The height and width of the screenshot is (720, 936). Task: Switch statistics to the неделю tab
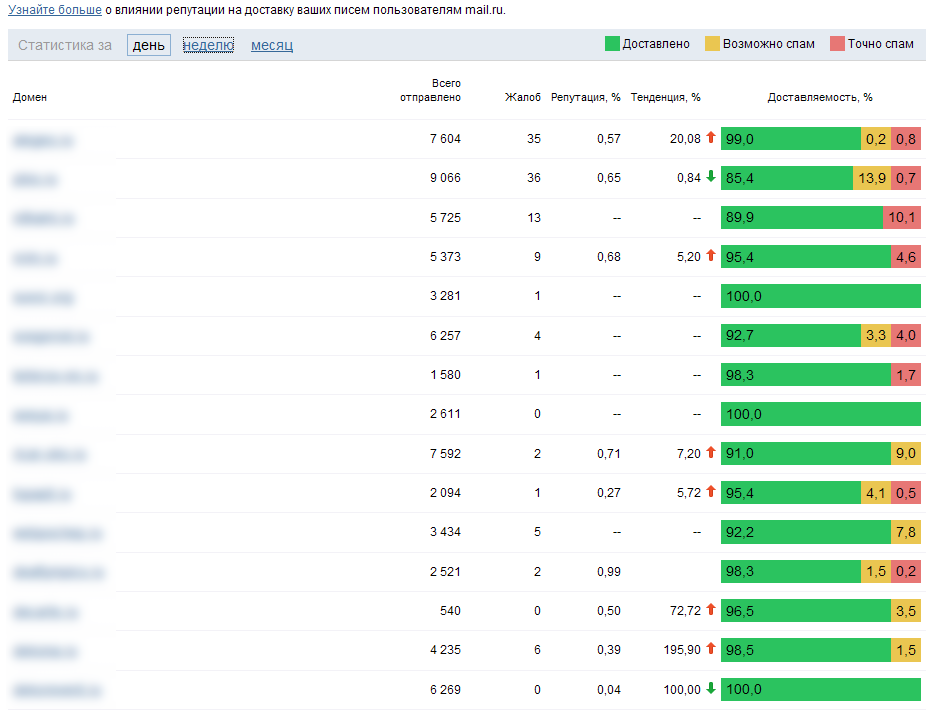point(208,45)
